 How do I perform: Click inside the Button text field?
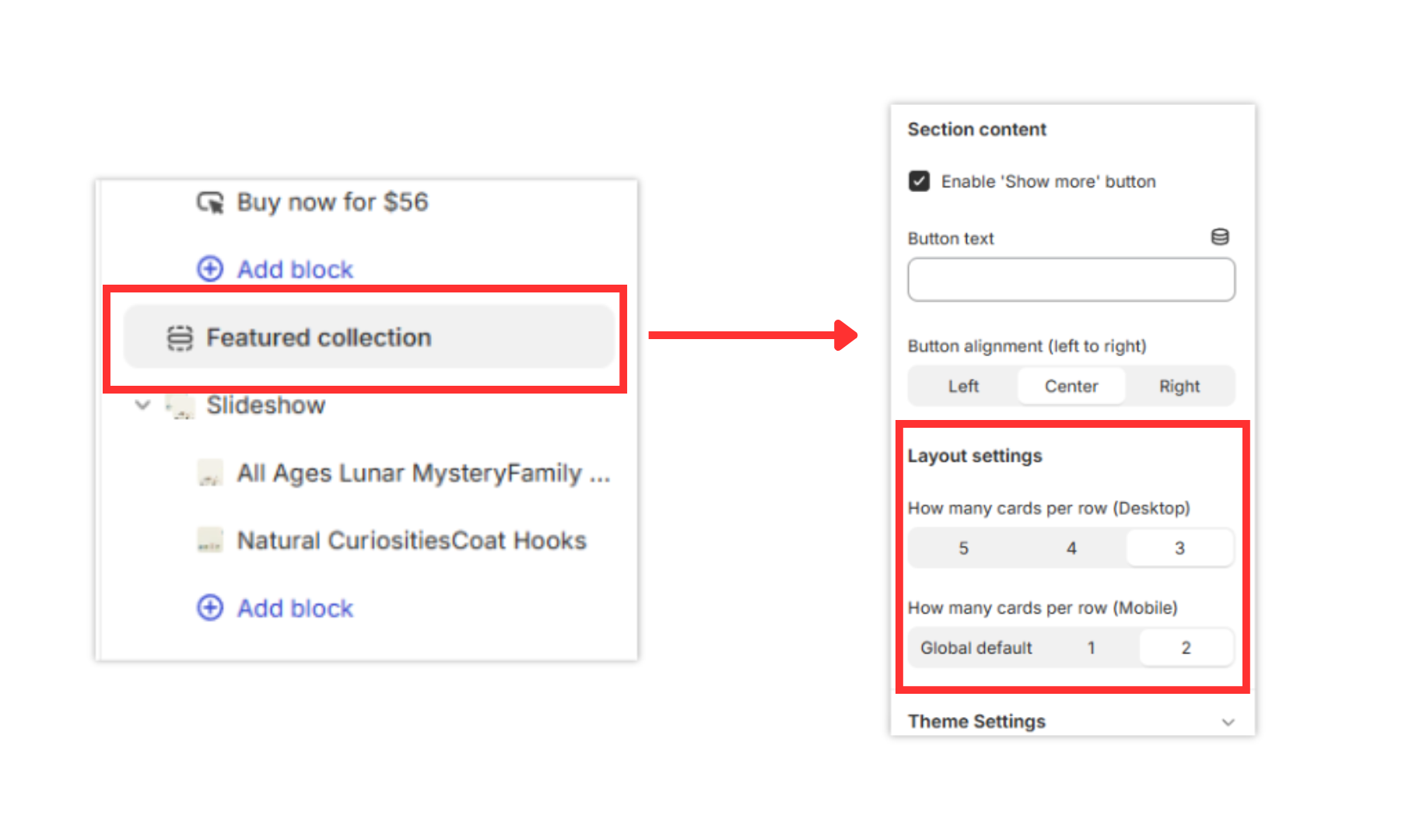pyautogui.click(x=1071, y=279)
